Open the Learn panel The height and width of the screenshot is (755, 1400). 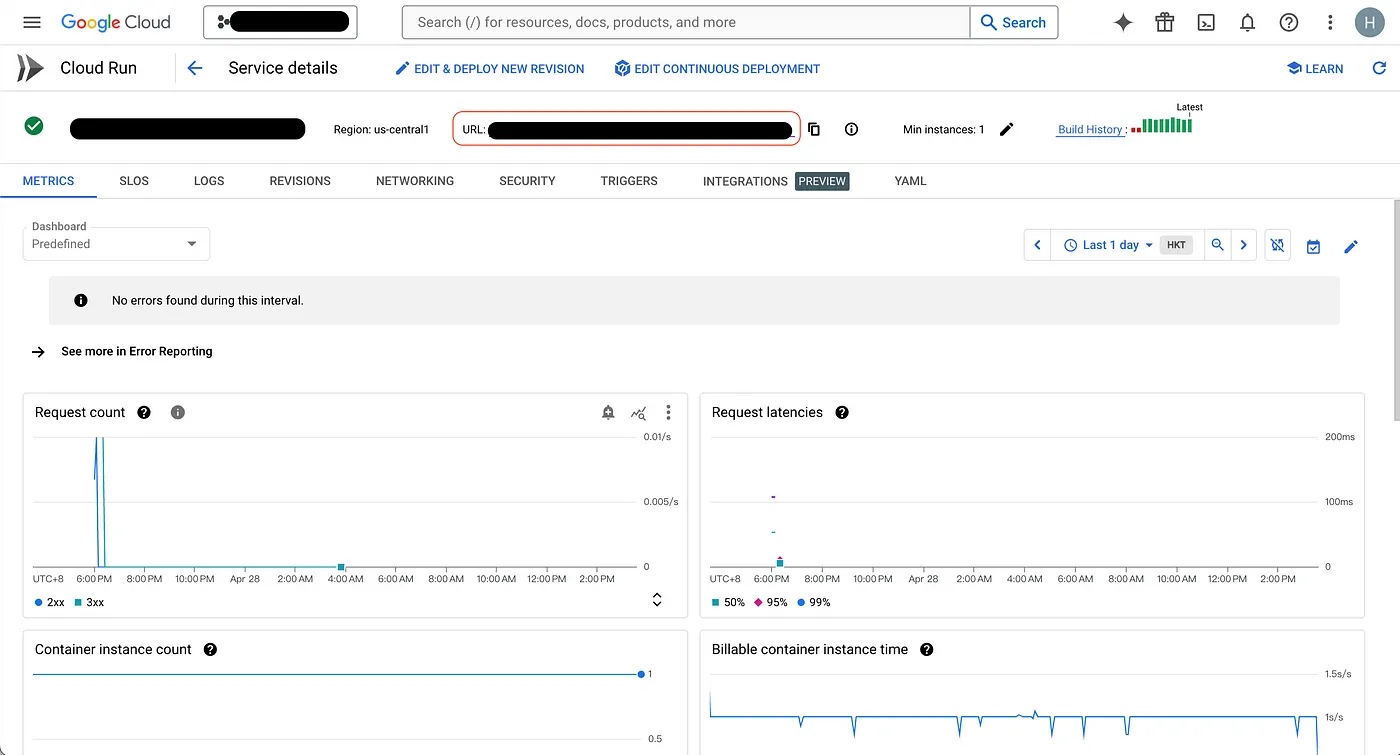(x=1314, y=68)
